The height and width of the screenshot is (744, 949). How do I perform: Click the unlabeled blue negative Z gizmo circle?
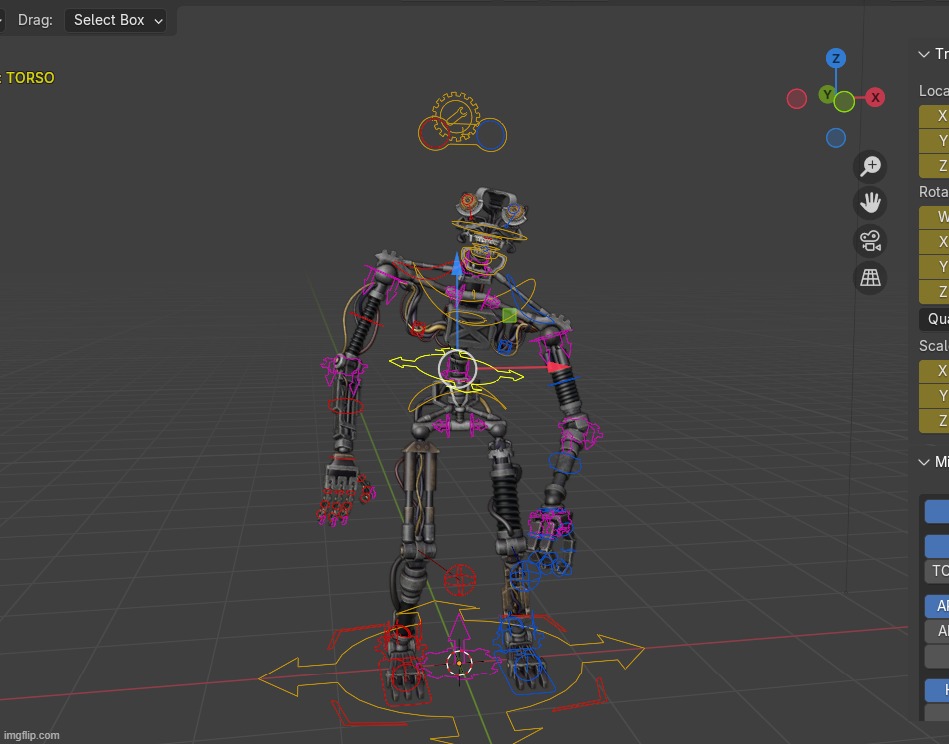[836, 138]
